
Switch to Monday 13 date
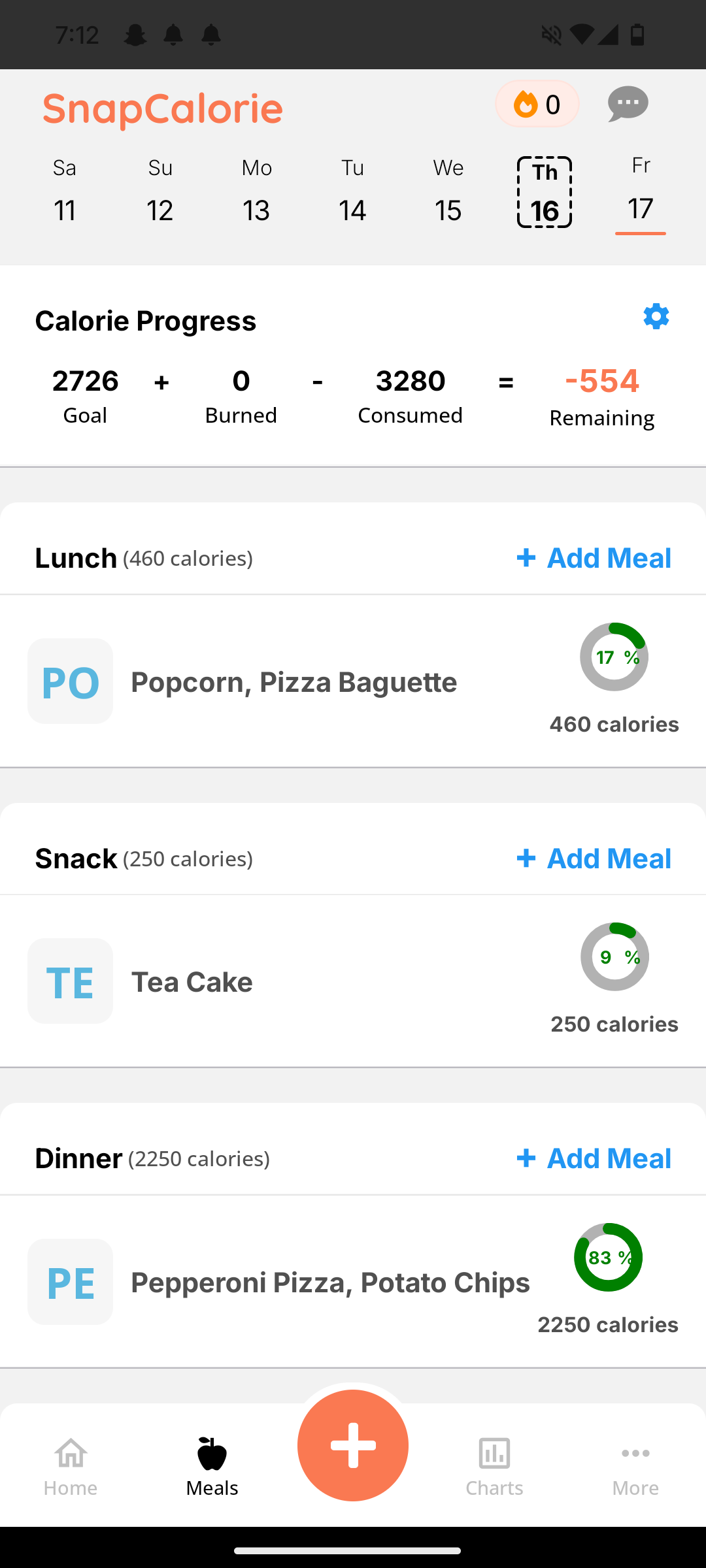[x=256, y=192]
